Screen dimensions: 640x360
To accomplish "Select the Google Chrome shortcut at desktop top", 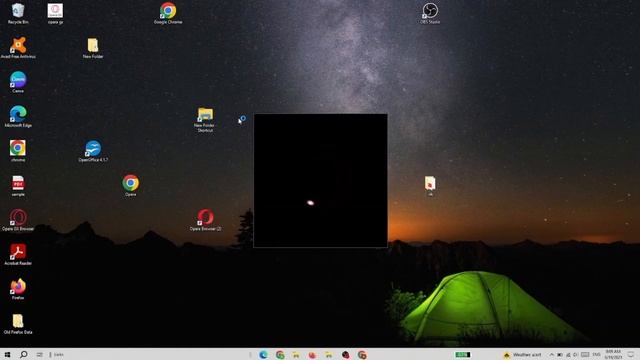I will (x=168, y=13).
